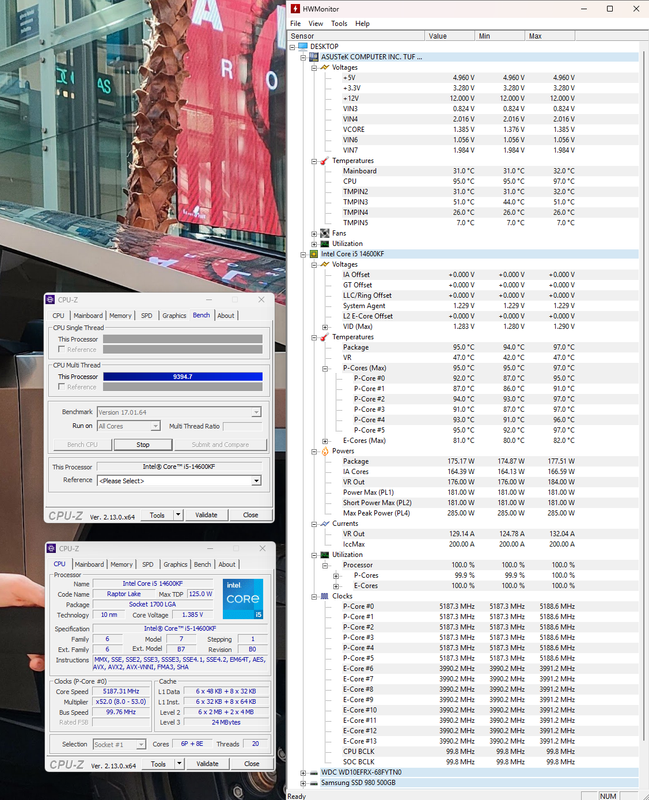Click the HWMonitor app icon in title bar
This screenshot has height=800, width=649.
295,9
